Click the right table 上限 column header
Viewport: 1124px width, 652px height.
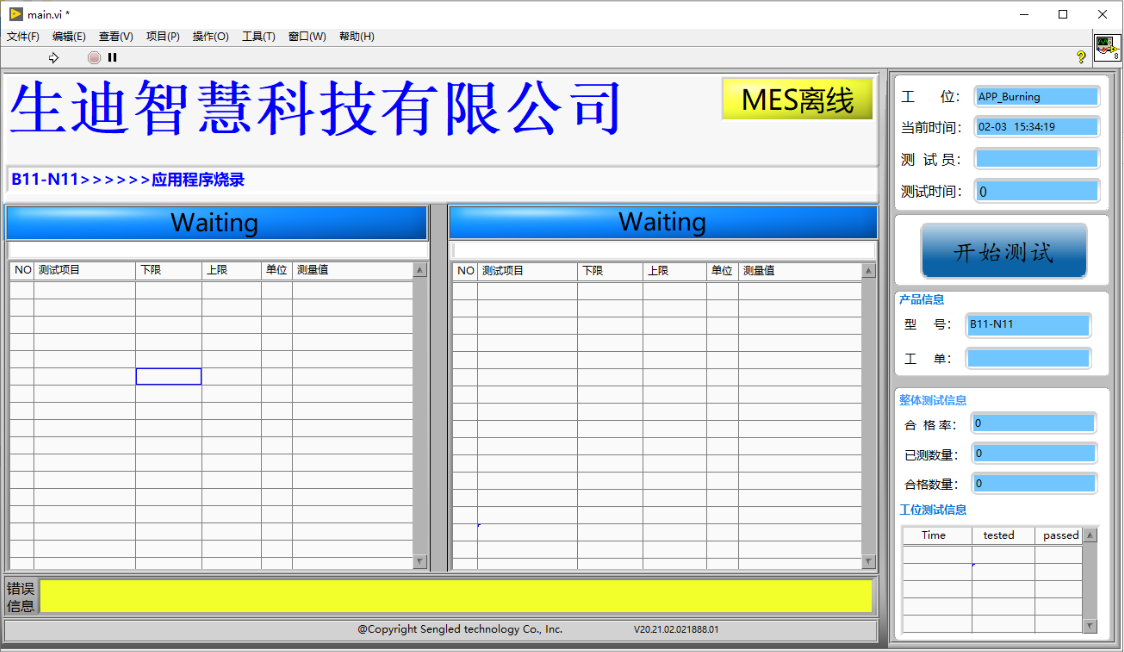tap(675, 271)
